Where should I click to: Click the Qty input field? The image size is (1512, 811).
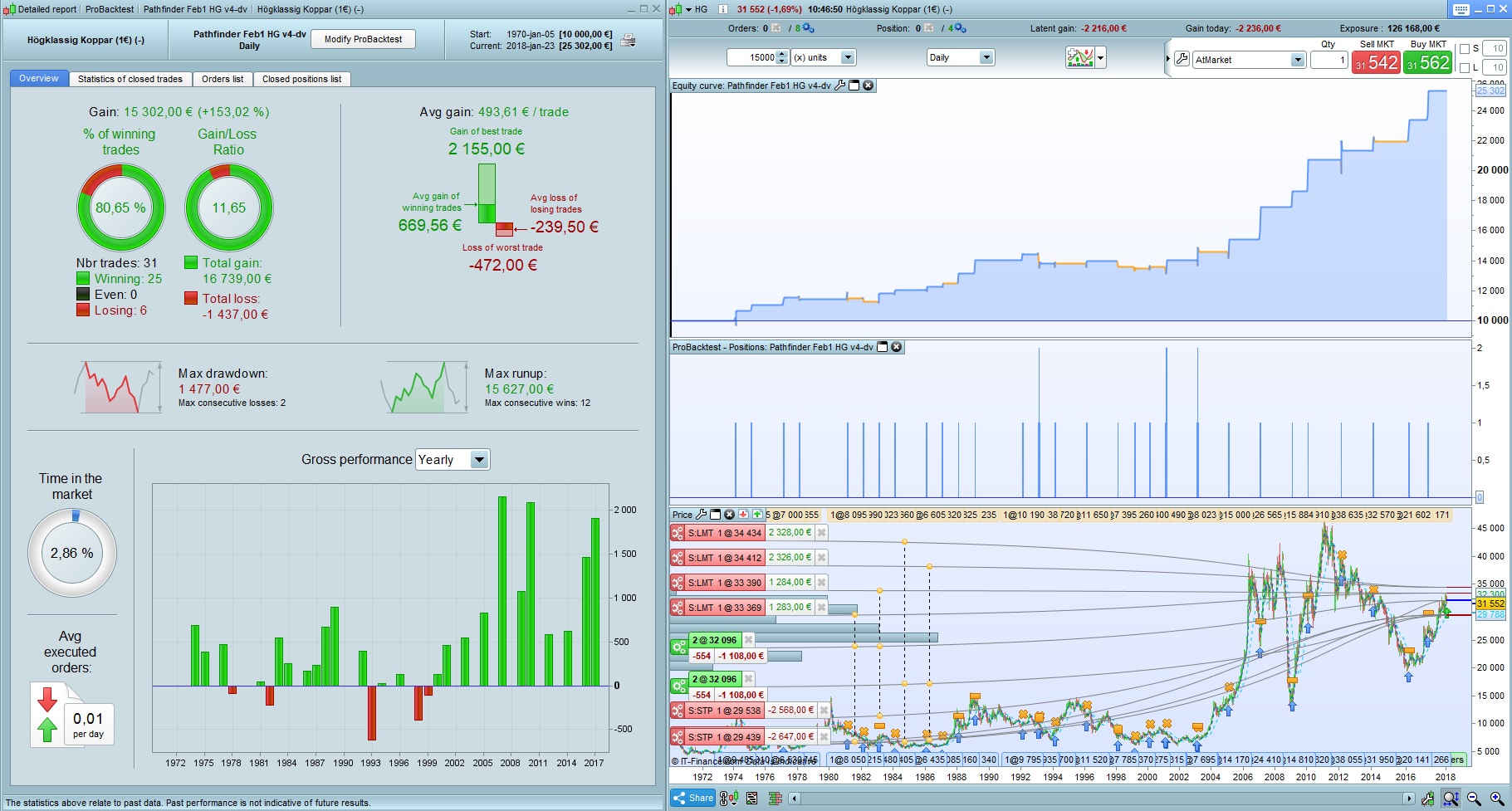[x=1329, y=61]
